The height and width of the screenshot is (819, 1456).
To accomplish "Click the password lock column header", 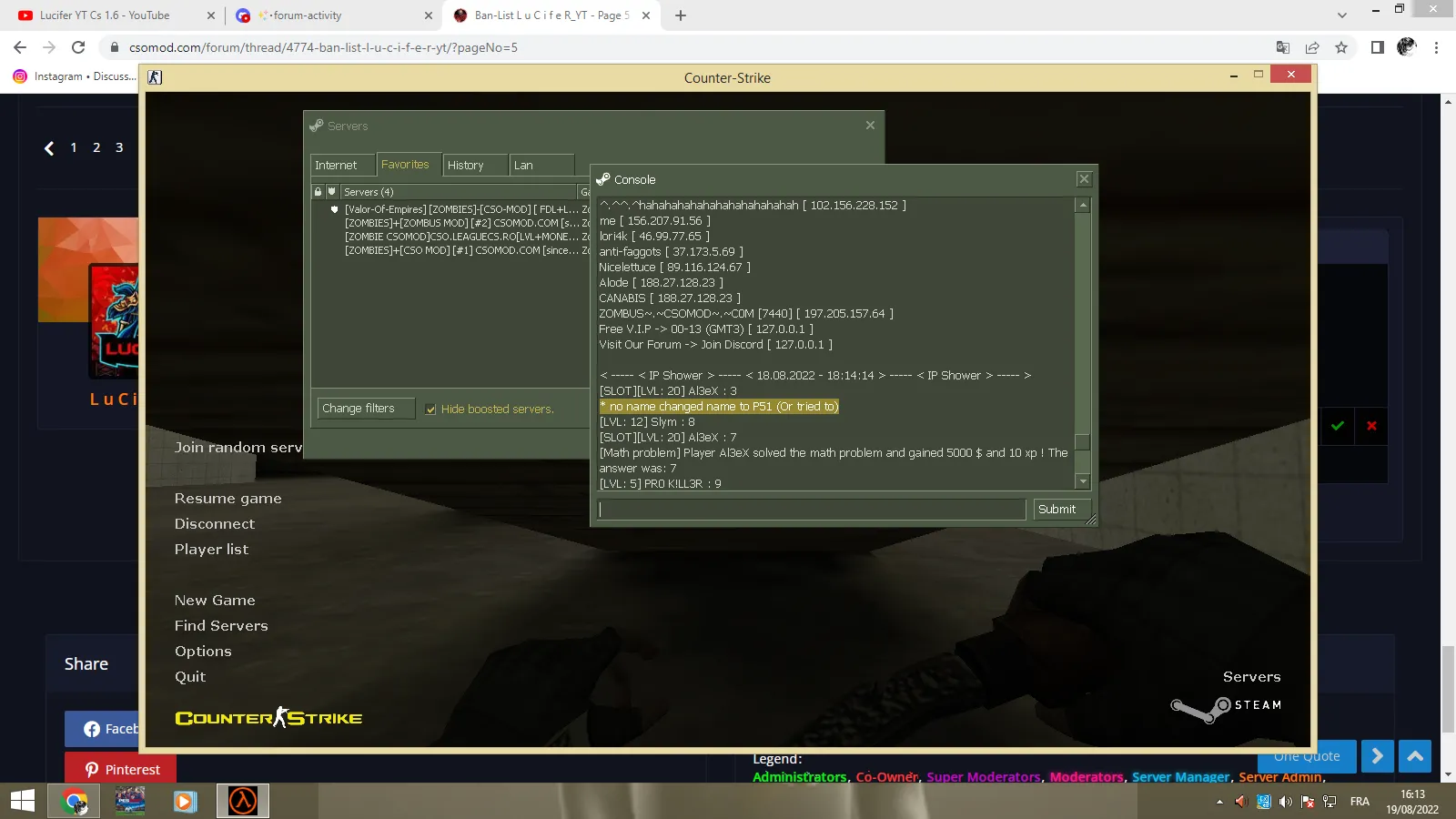I will (x=318, y=192).
